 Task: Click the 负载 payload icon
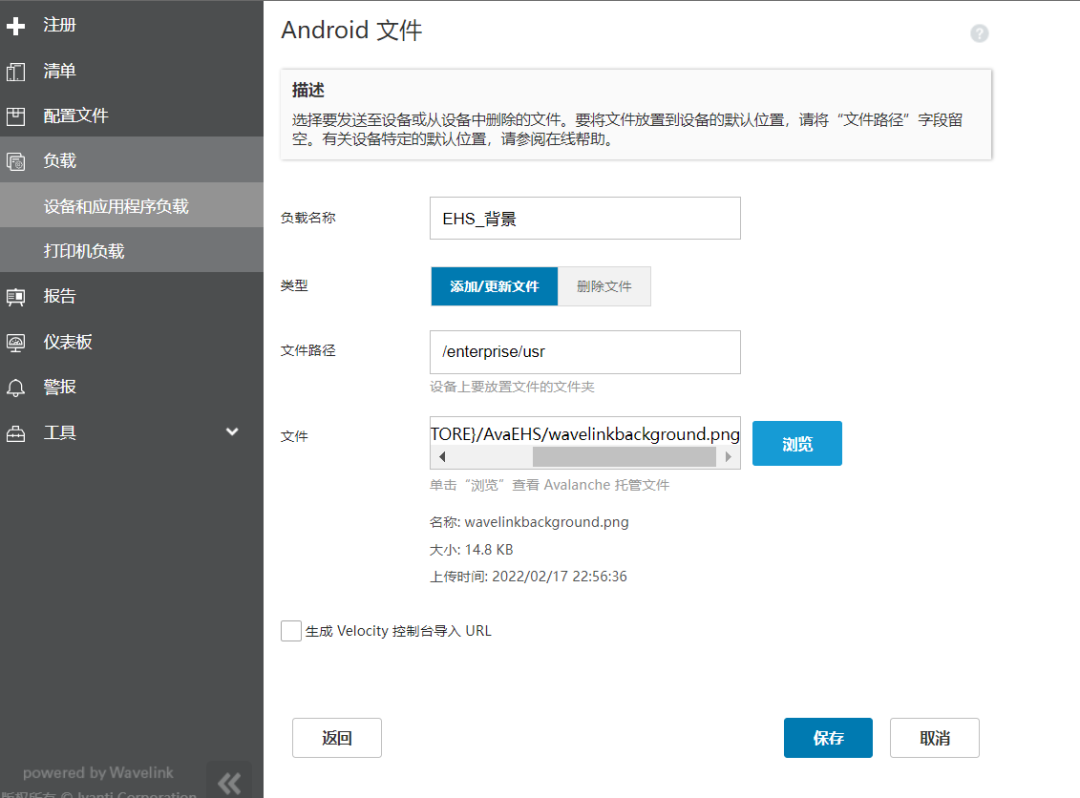16,161
